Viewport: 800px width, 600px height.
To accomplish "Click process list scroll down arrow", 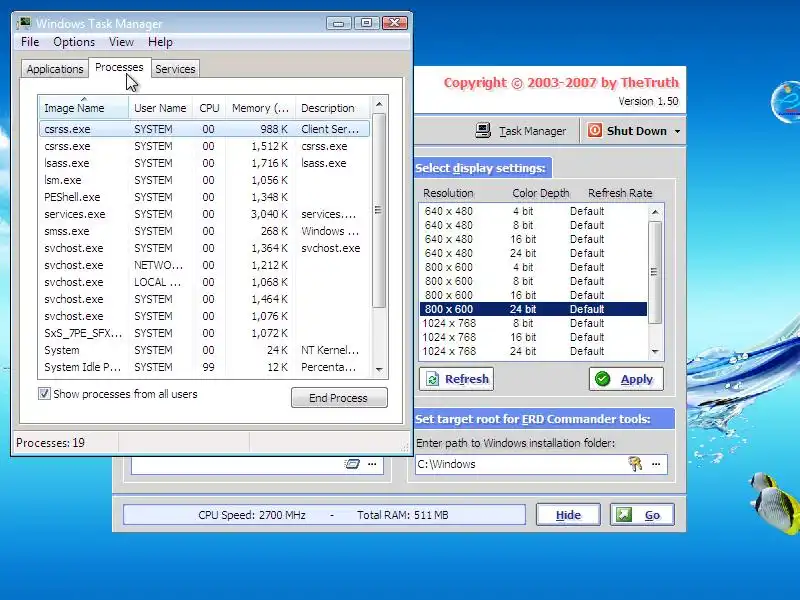I will 379,369.
